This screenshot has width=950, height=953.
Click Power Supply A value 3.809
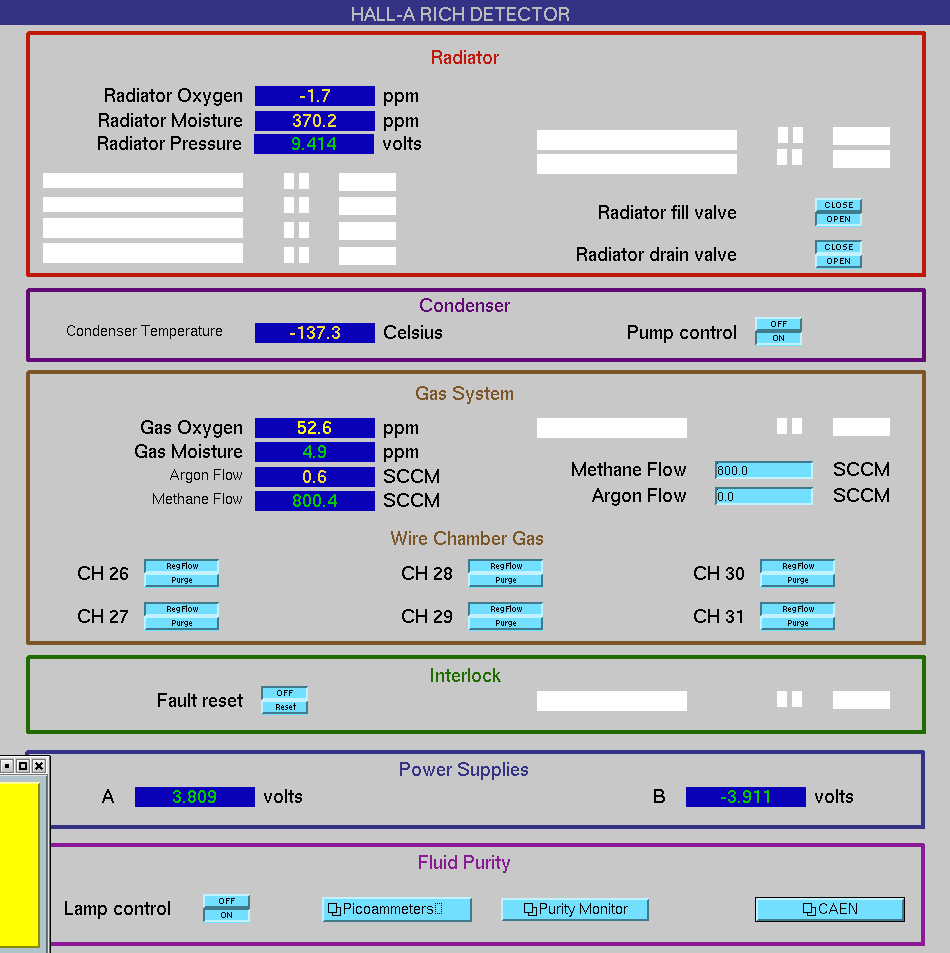click(194, 797)
